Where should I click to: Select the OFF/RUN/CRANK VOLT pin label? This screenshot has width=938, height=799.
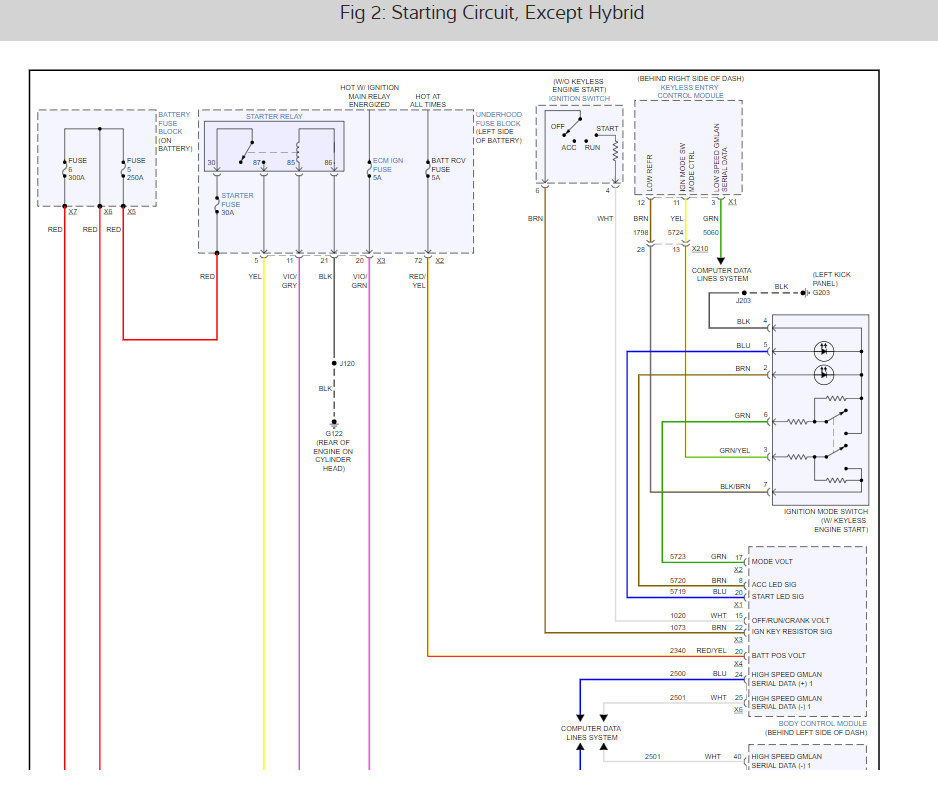click(790, 621)
